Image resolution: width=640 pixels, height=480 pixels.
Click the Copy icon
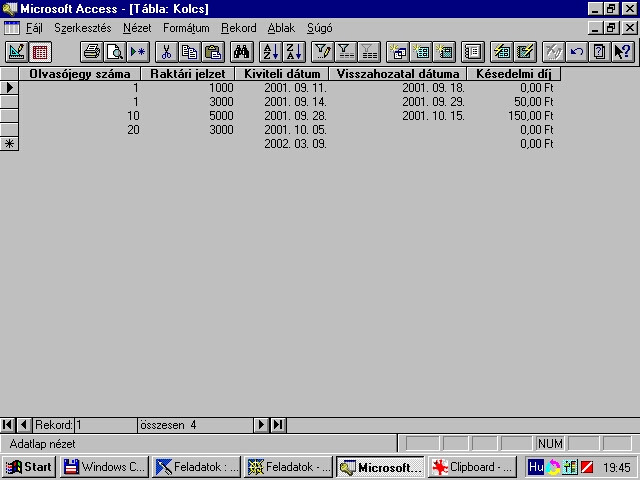click(x=190, y=52)
